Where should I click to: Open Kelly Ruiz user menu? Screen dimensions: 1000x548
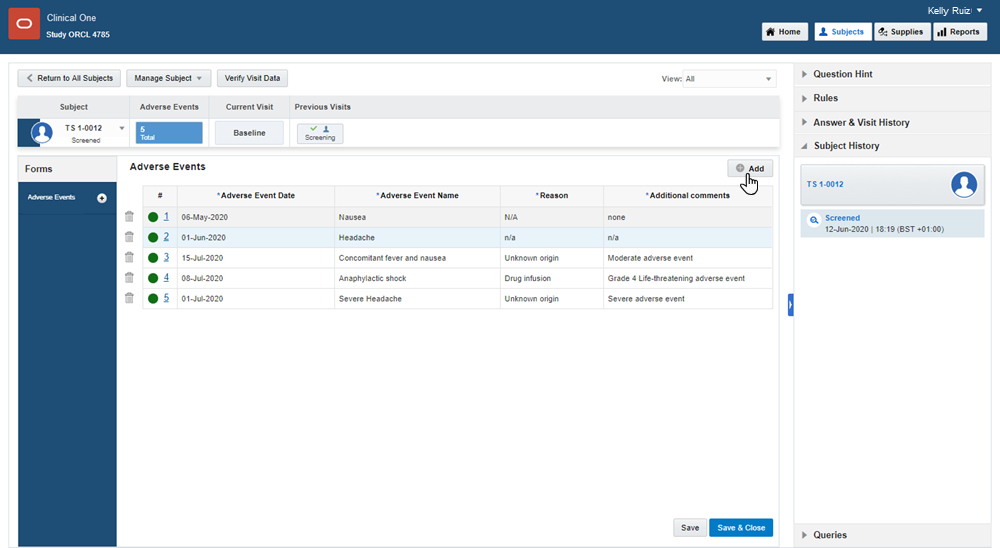point(955,11)
